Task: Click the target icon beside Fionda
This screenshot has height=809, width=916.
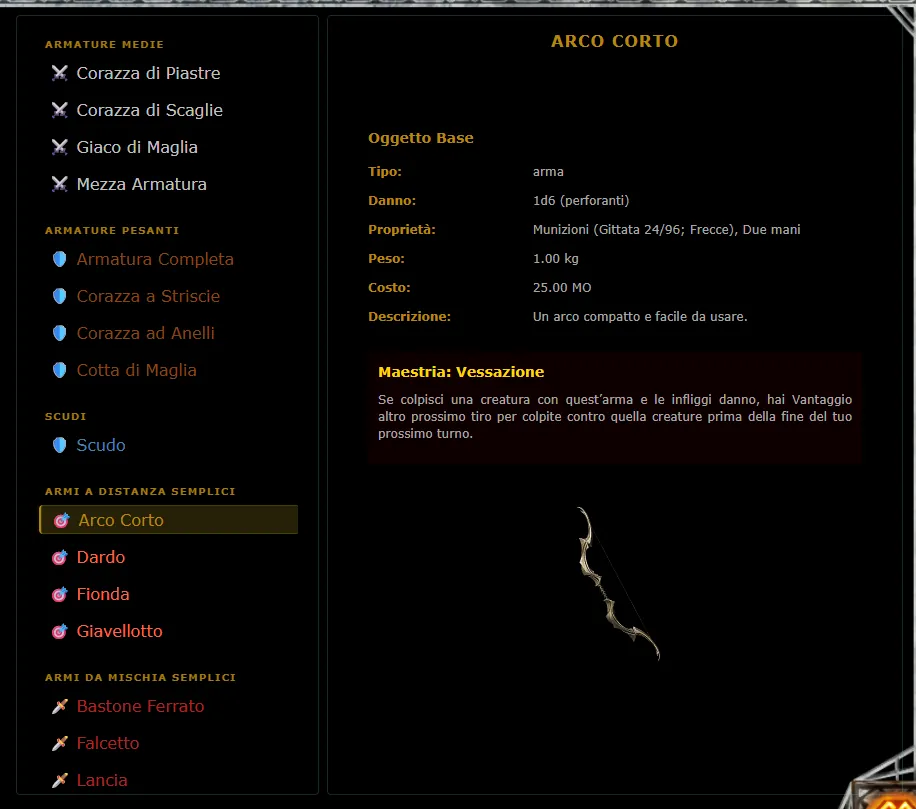Action: (60, 594)
